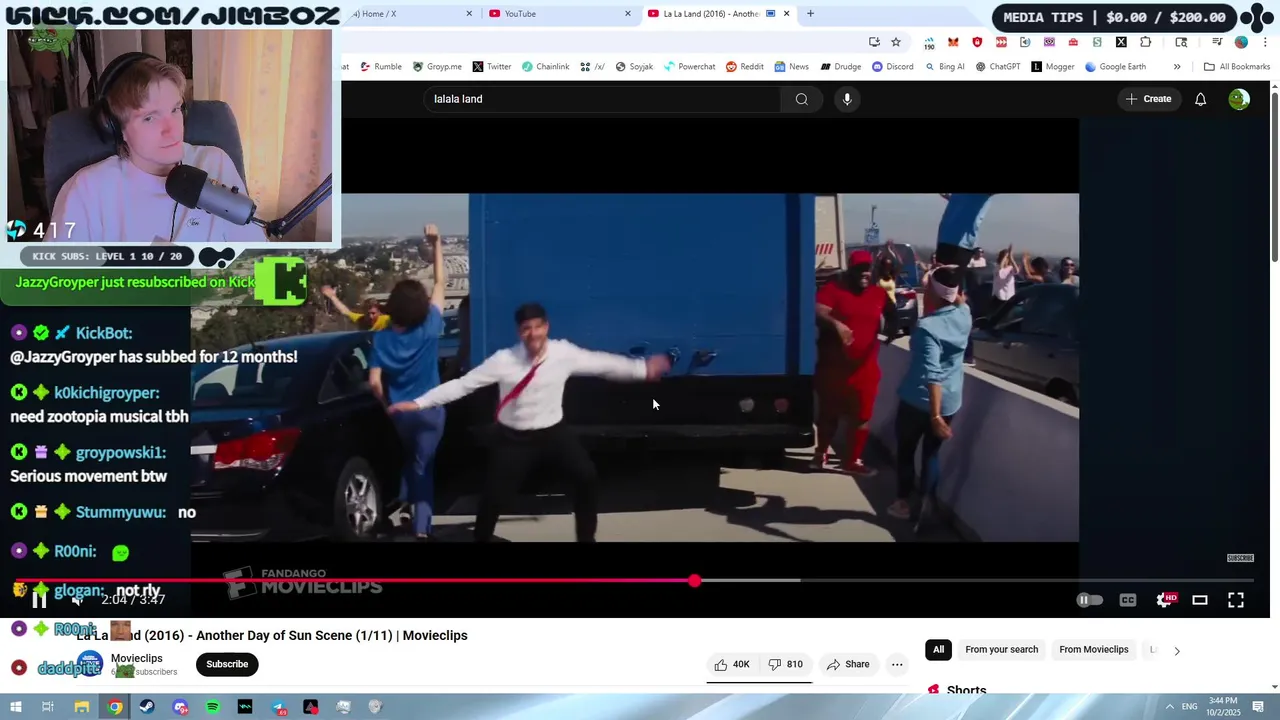This screenshot has width=1280, height=720.
Task: Open the Chainlink bookmark
Action: point(546,67)
